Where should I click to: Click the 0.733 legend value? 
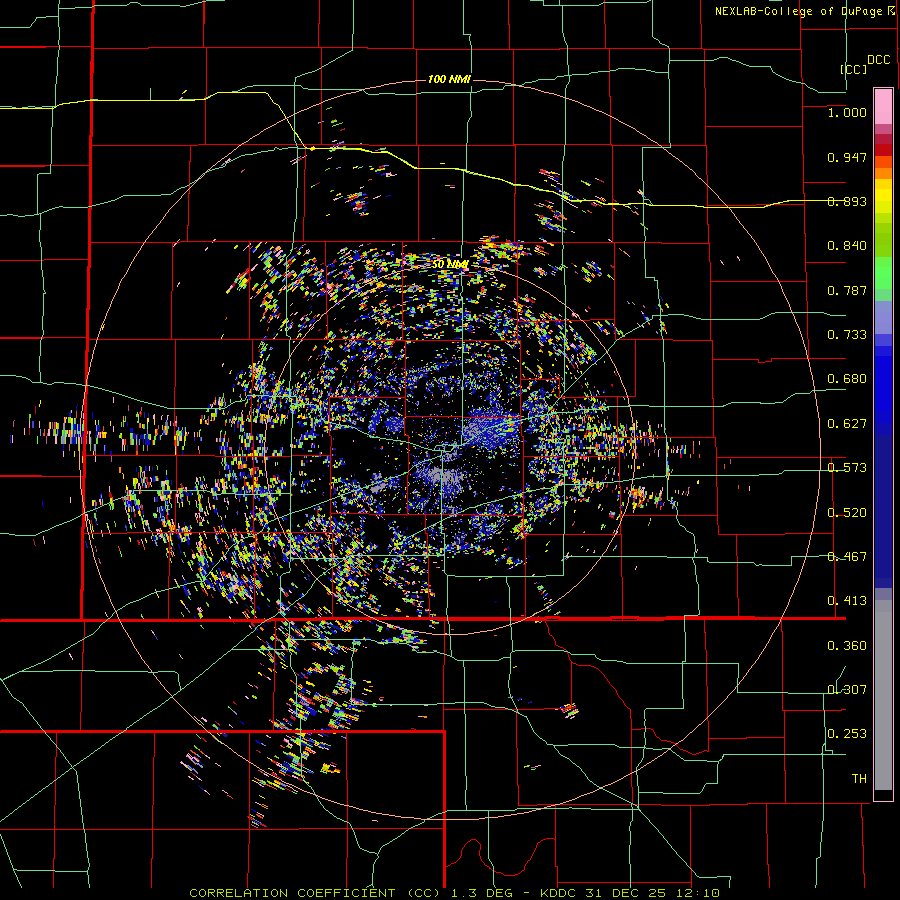coord(847,335)
